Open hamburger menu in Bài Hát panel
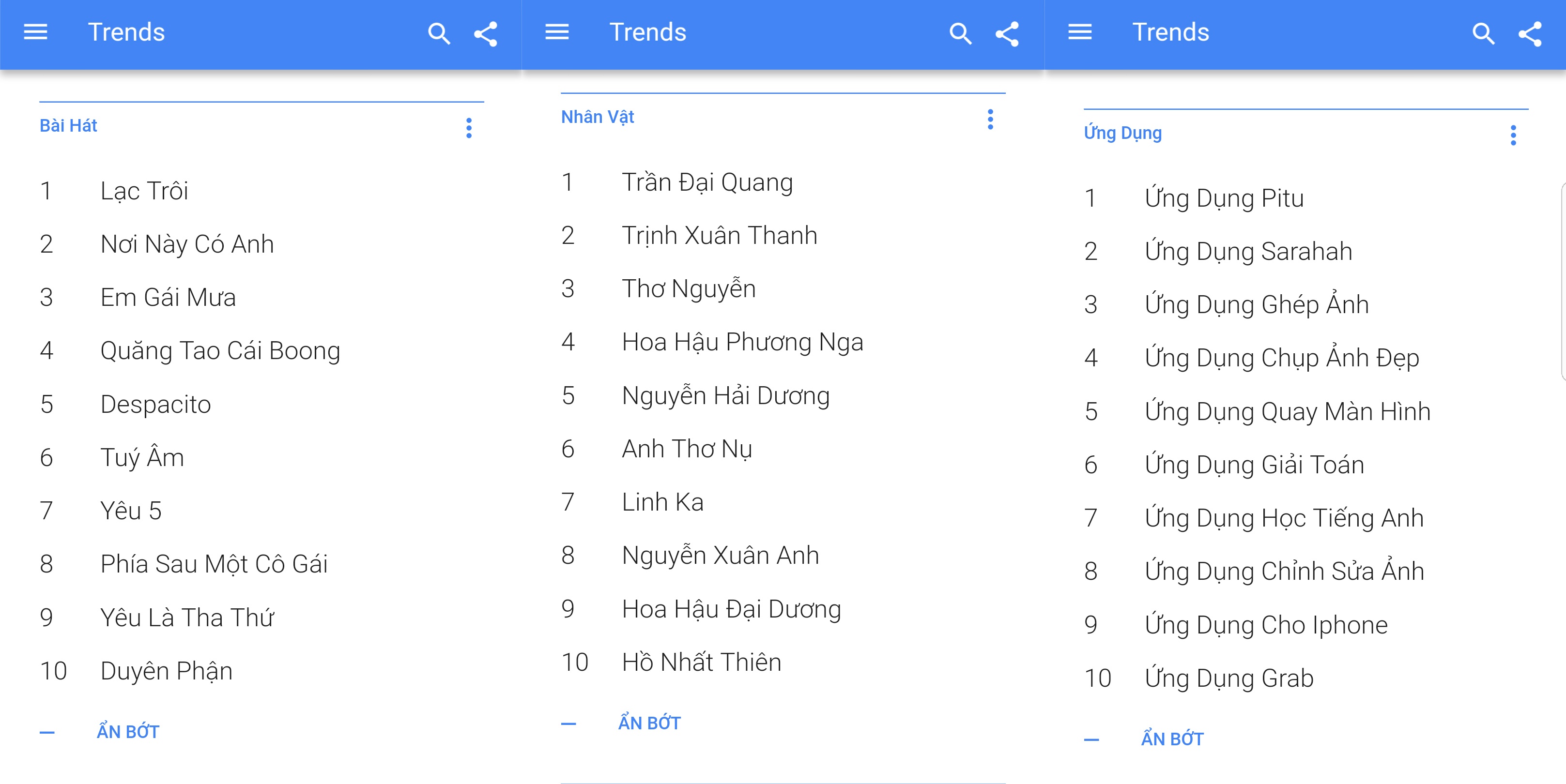Image resolution: width=1566 pixels, height=784 pixels. click(35, 32)
